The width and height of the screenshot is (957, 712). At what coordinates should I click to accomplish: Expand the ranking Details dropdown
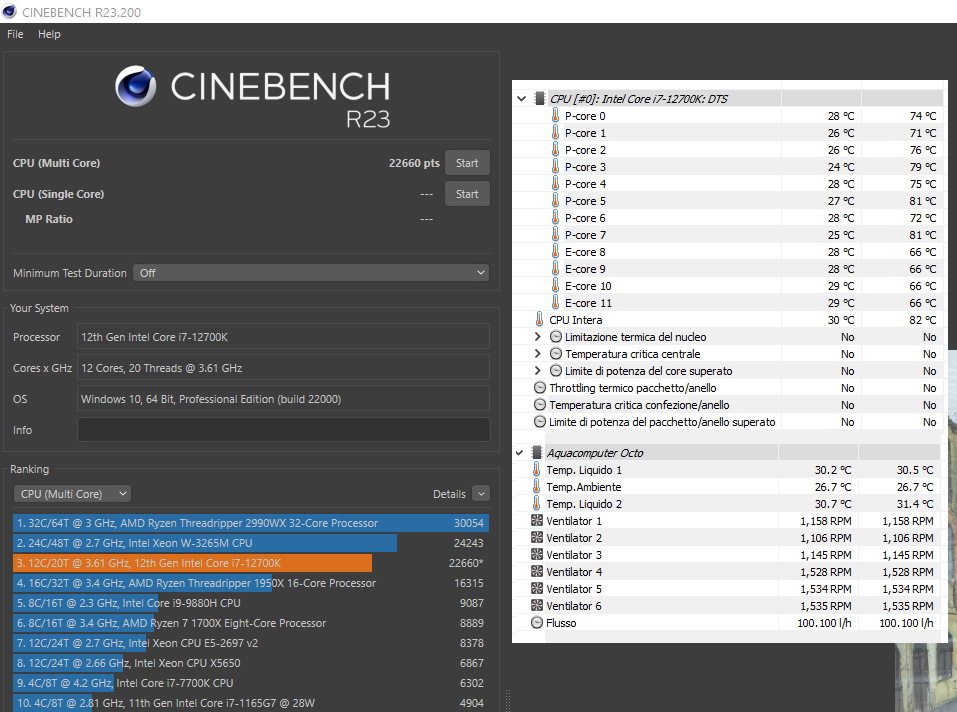pos(481,494)
